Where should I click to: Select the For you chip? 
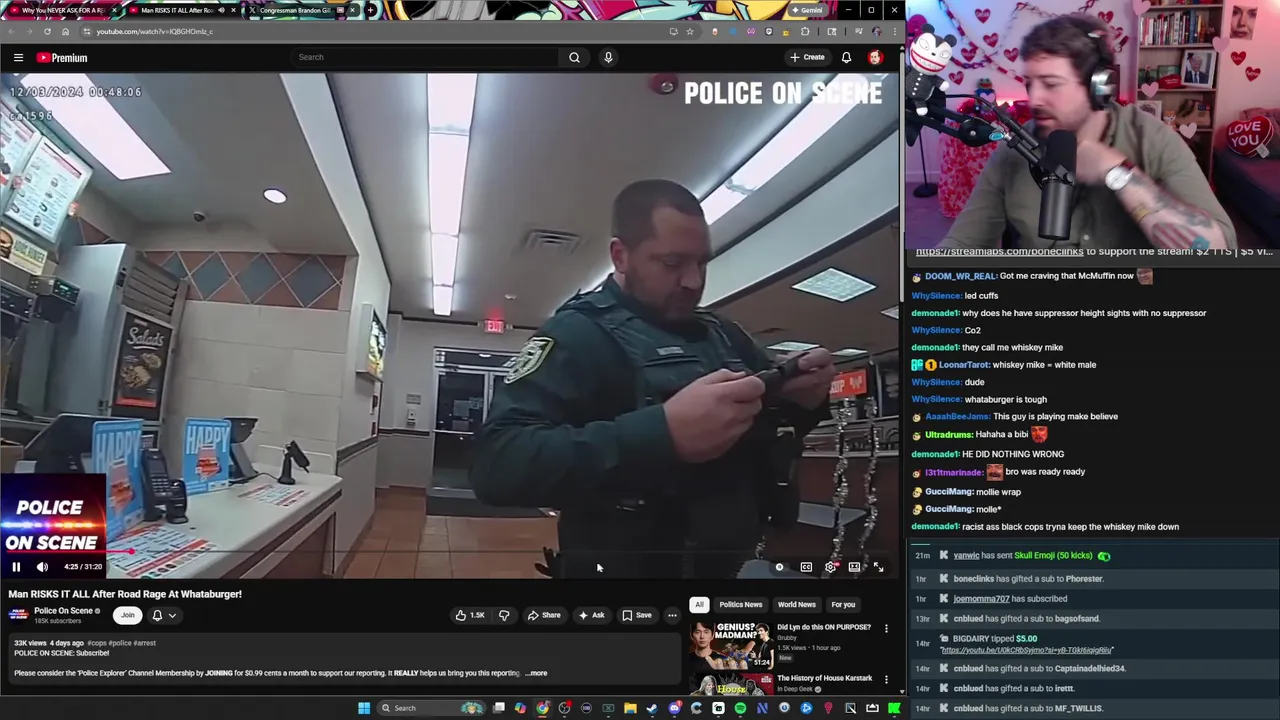tap(843, 604)
